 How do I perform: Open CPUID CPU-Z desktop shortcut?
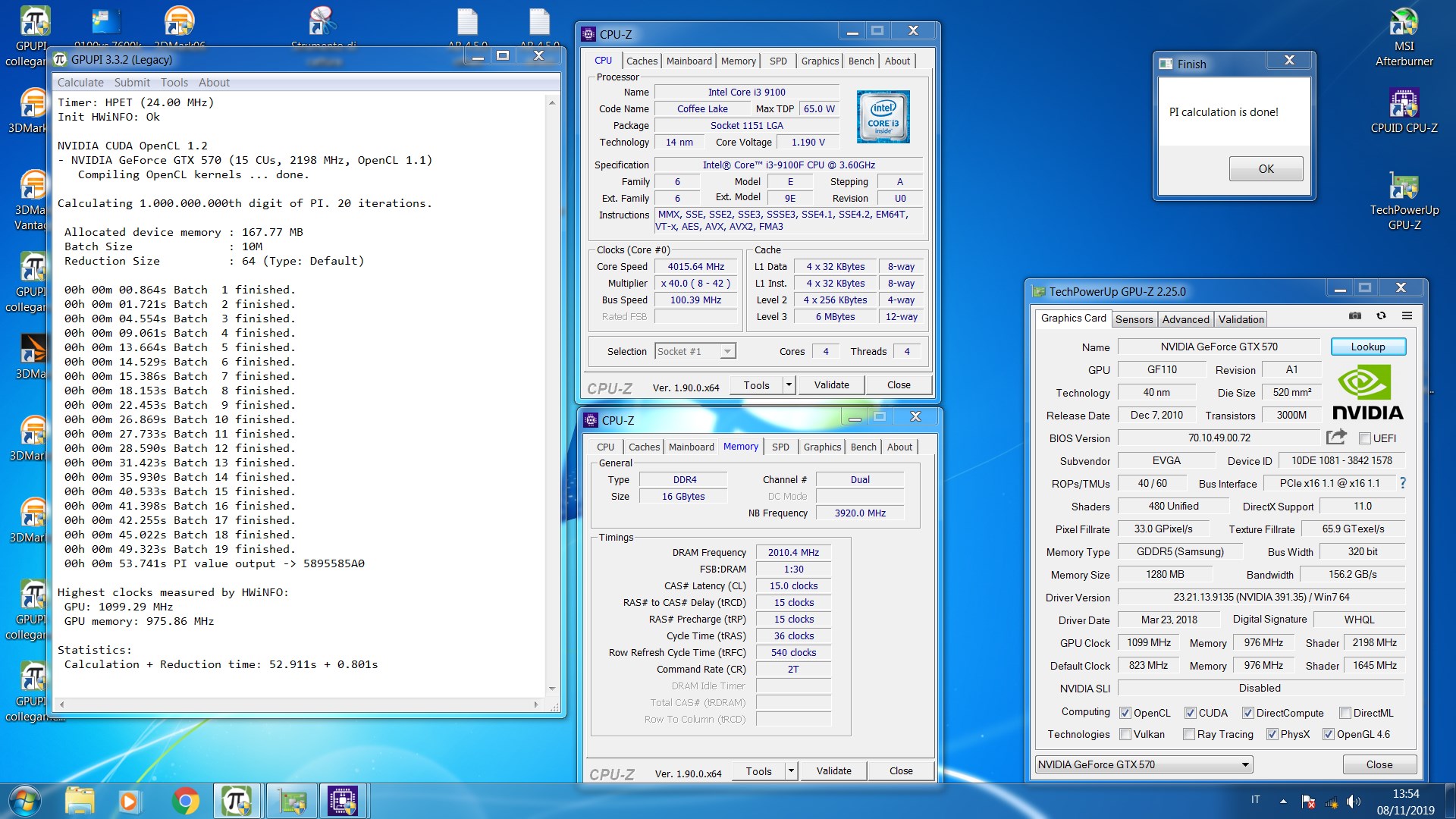[x=1404, y=111]
